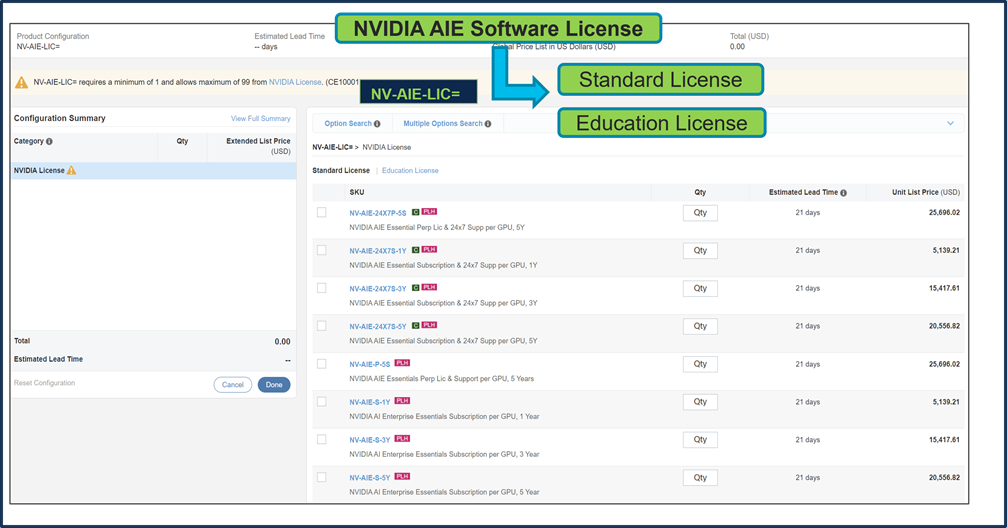
Task: Click green C badge on NV-AIE-24X7S-1Y
Action: (x=416, y=250)
